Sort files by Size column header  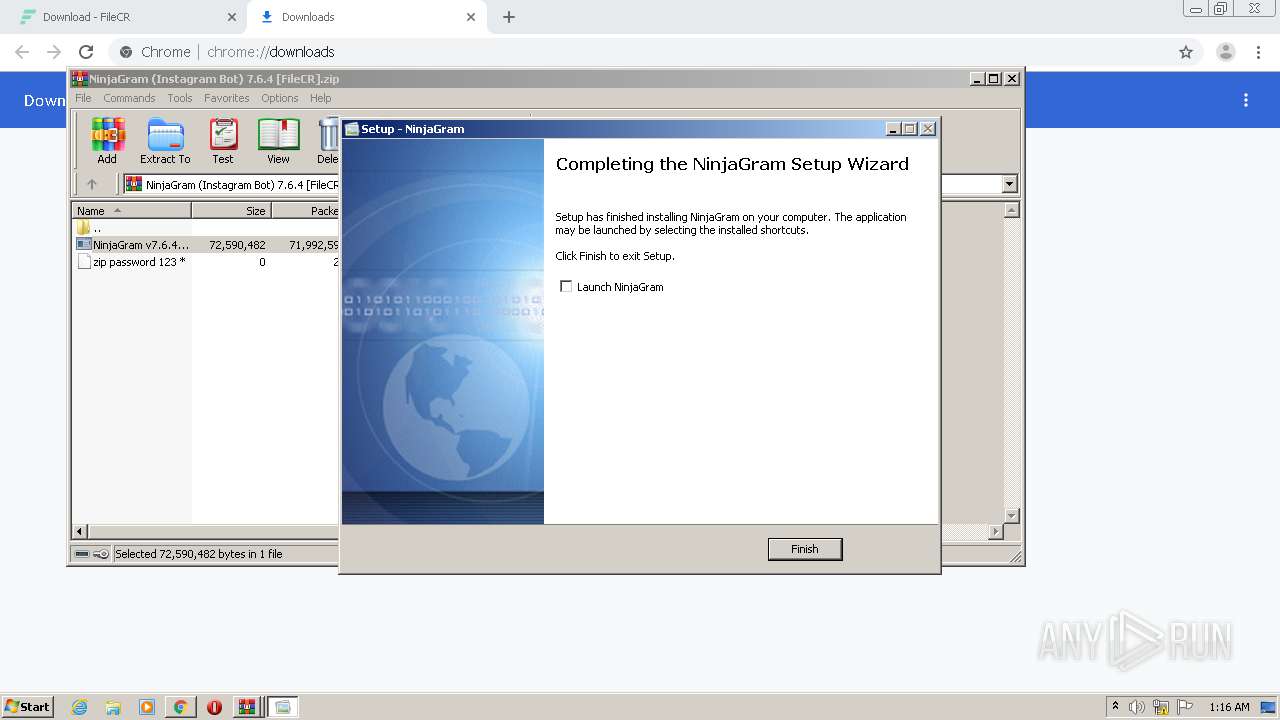tap(231, 211)
